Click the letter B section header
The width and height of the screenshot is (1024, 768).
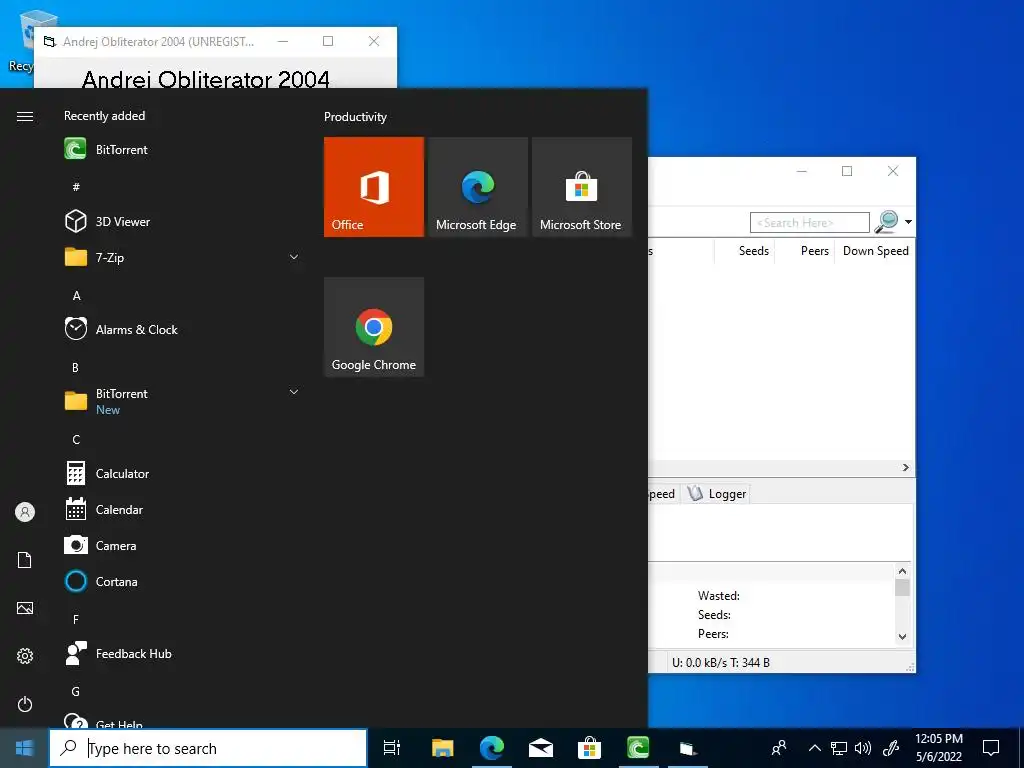76,368
